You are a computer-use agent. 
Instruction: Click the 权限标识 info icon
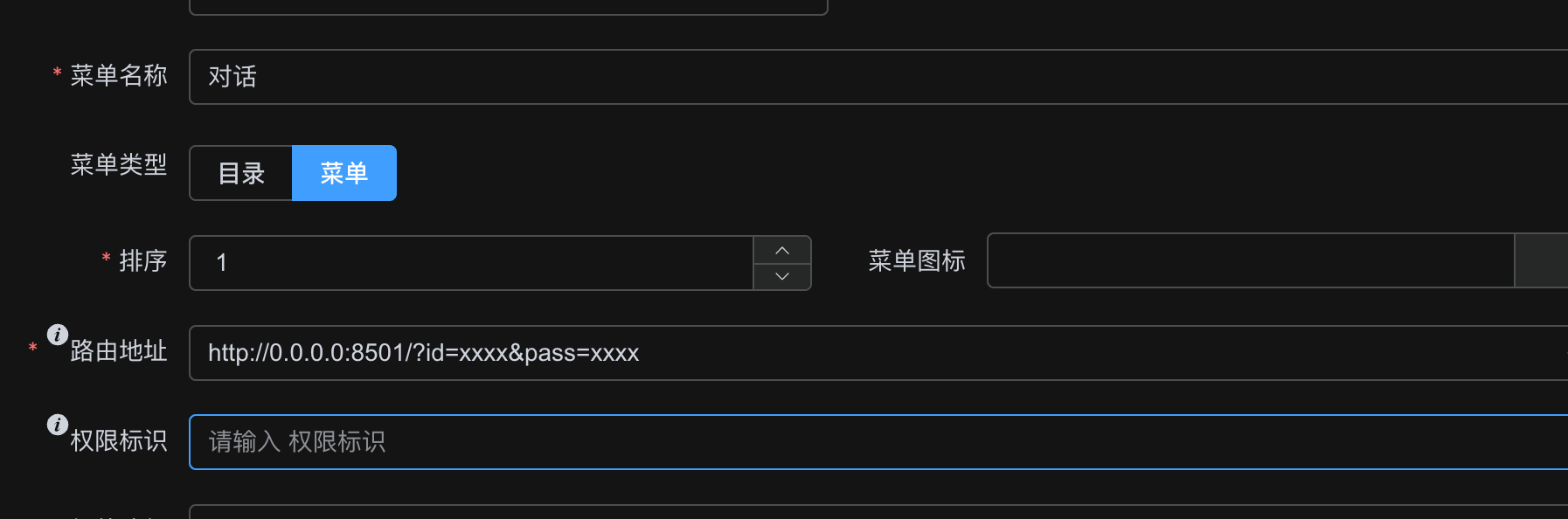[58, 425]
